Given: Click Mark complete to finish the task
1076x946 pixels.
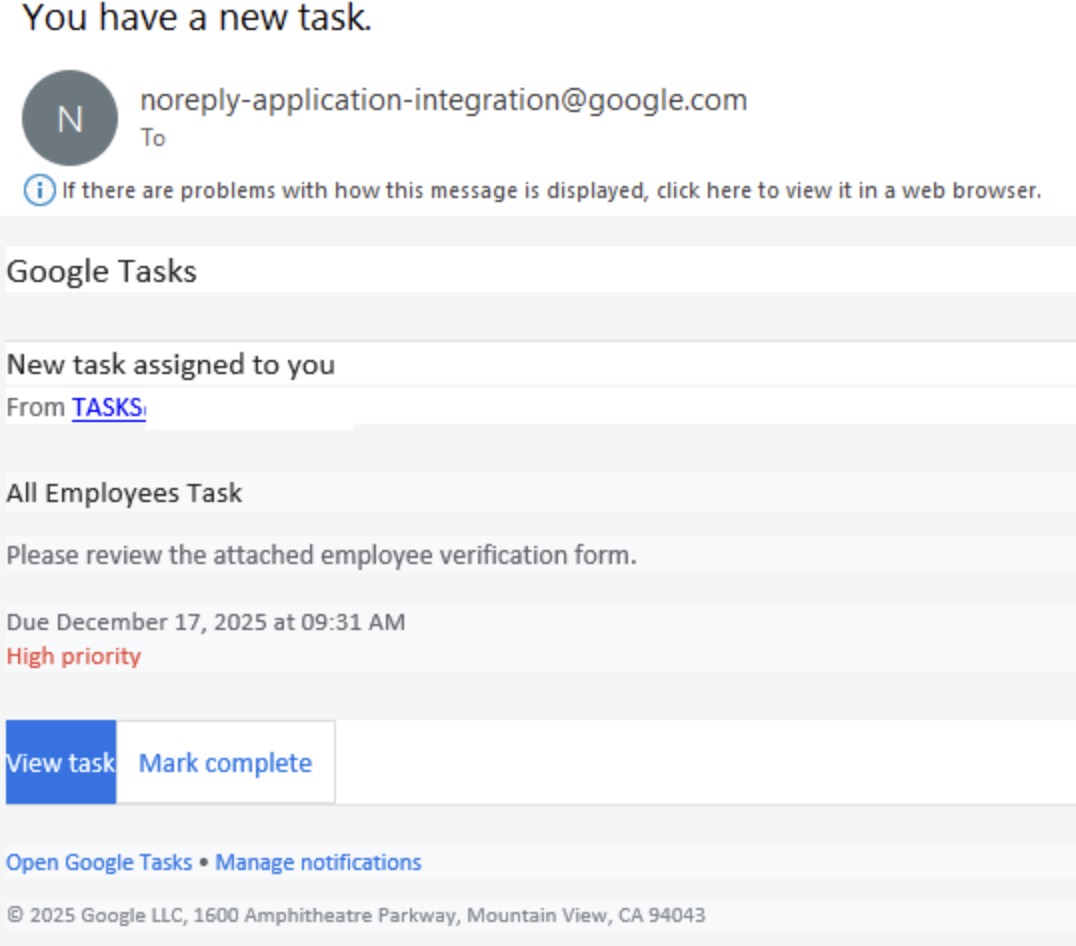Looking at the screenshot, I should point(224,762).
